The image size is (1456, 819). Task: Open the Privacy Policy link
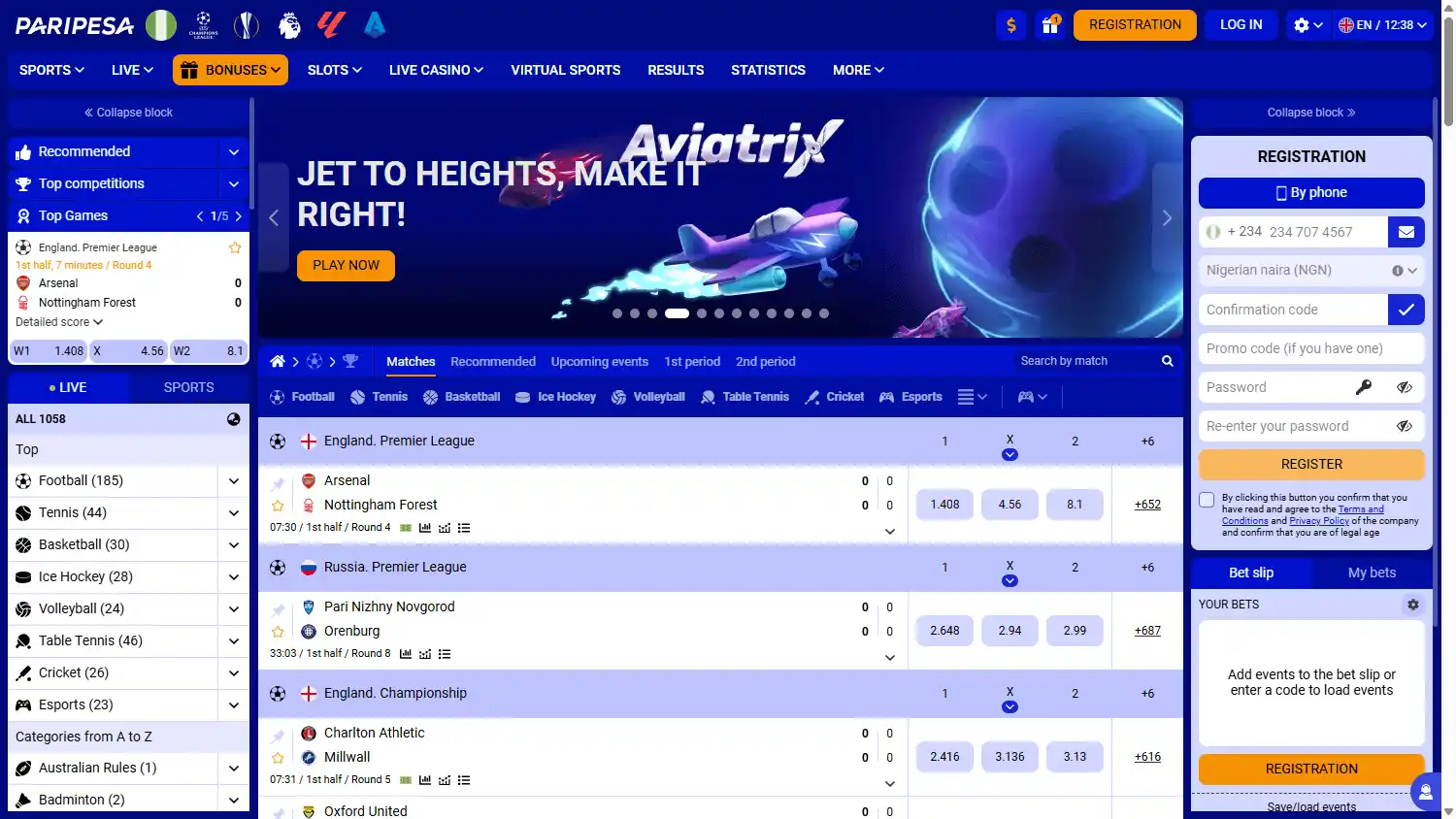click(x=1318, y=521)
